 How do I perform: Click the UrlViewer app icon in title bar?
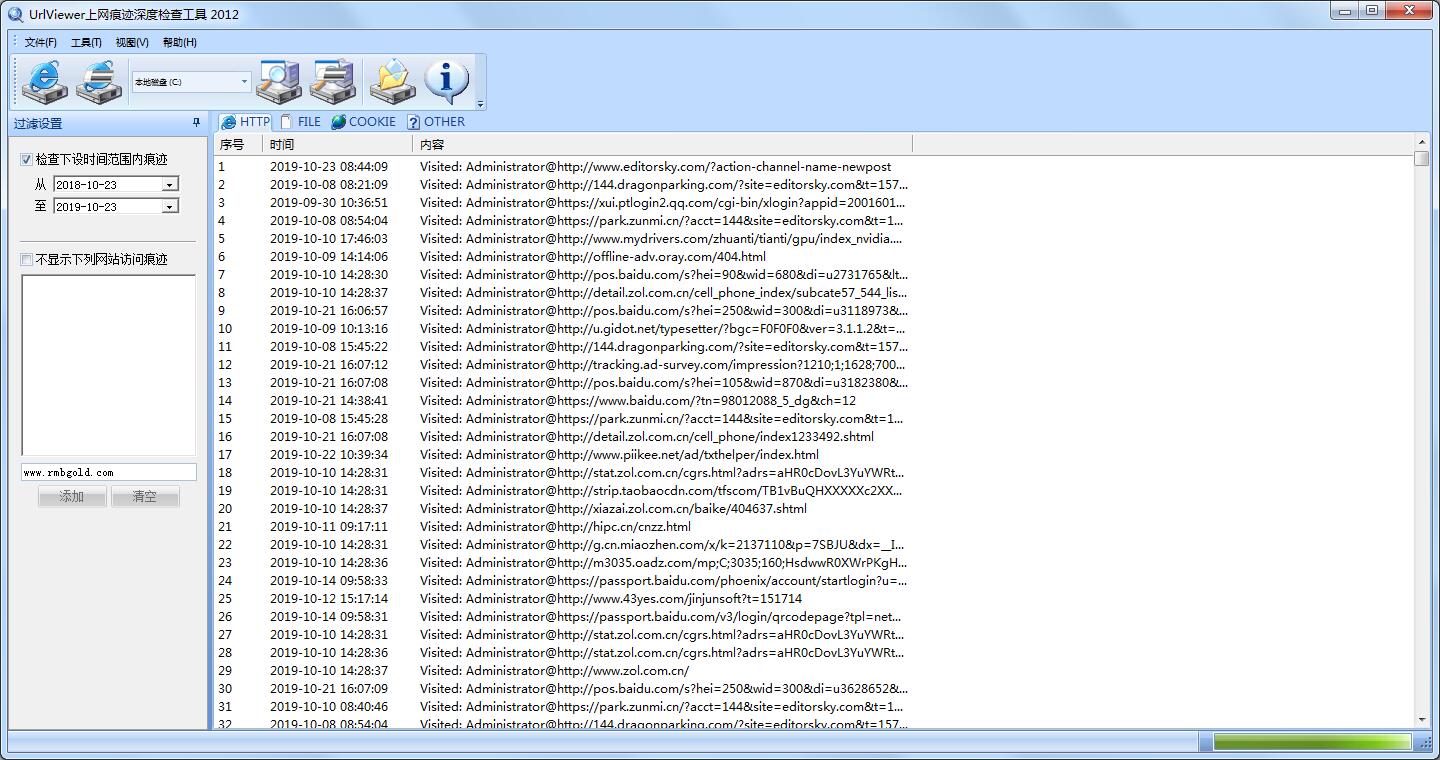[x=15, y=14]
